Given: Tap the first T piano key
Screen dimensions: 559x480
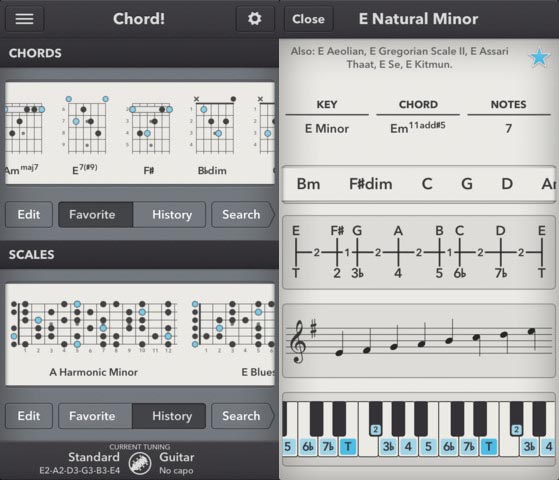Looking at the screenshot, I should tap(348, 446).
